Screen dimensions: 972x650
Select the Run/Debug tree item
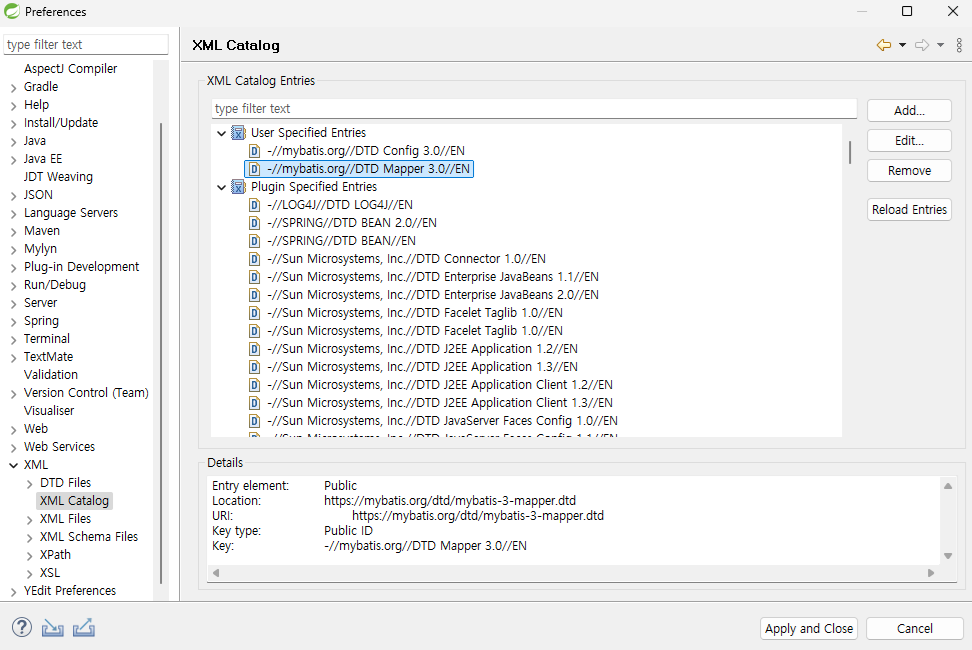coord(55,284)
